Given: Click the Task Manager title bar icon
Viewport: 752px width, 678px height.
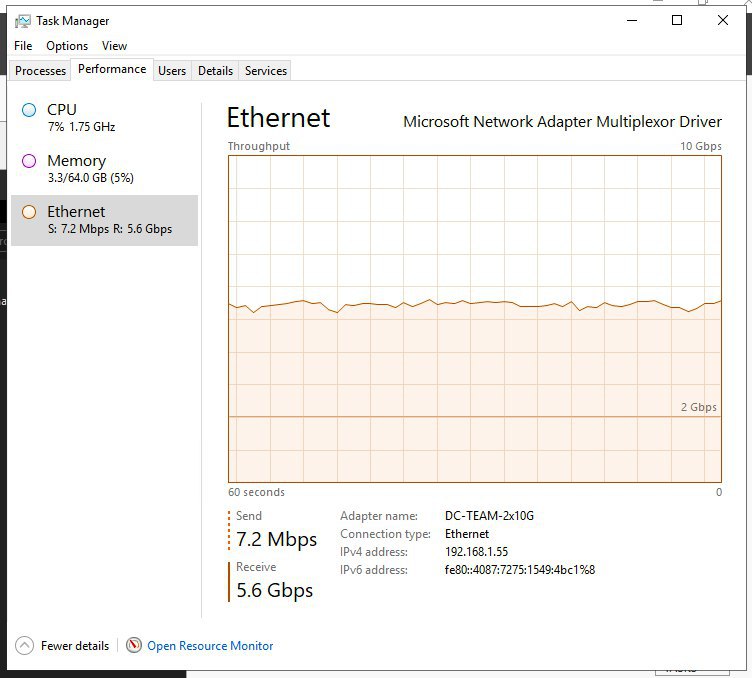Looking at the screenshot, I should point(22,21).
